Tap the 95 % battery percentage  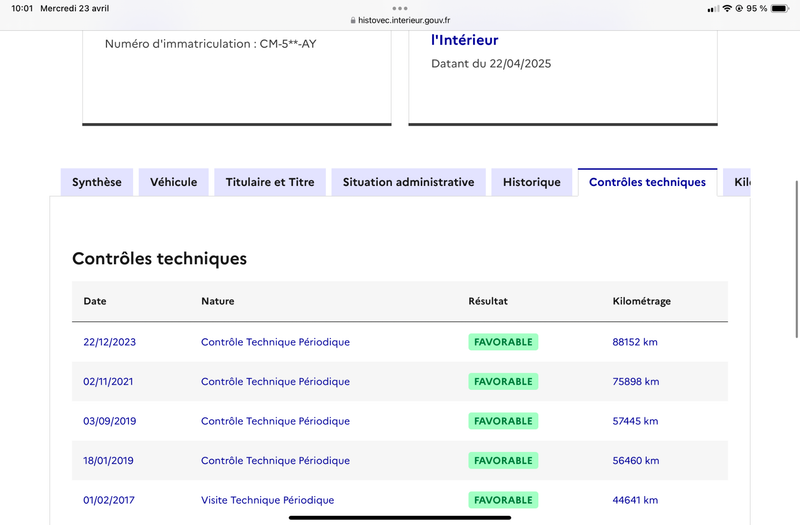coord(757,8)
